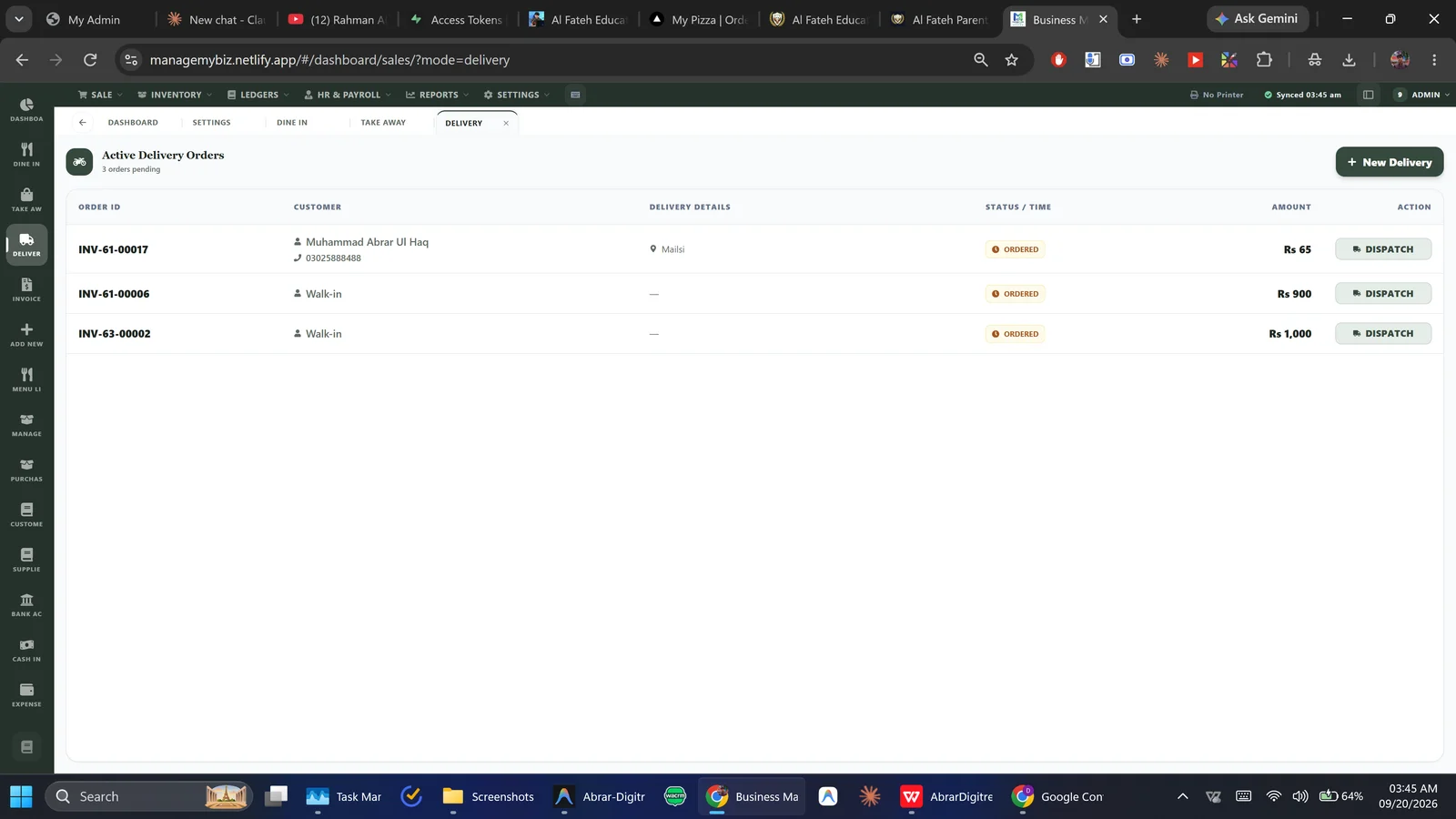Switch to the TAKE AWAY tab

[x=383, y=122]
